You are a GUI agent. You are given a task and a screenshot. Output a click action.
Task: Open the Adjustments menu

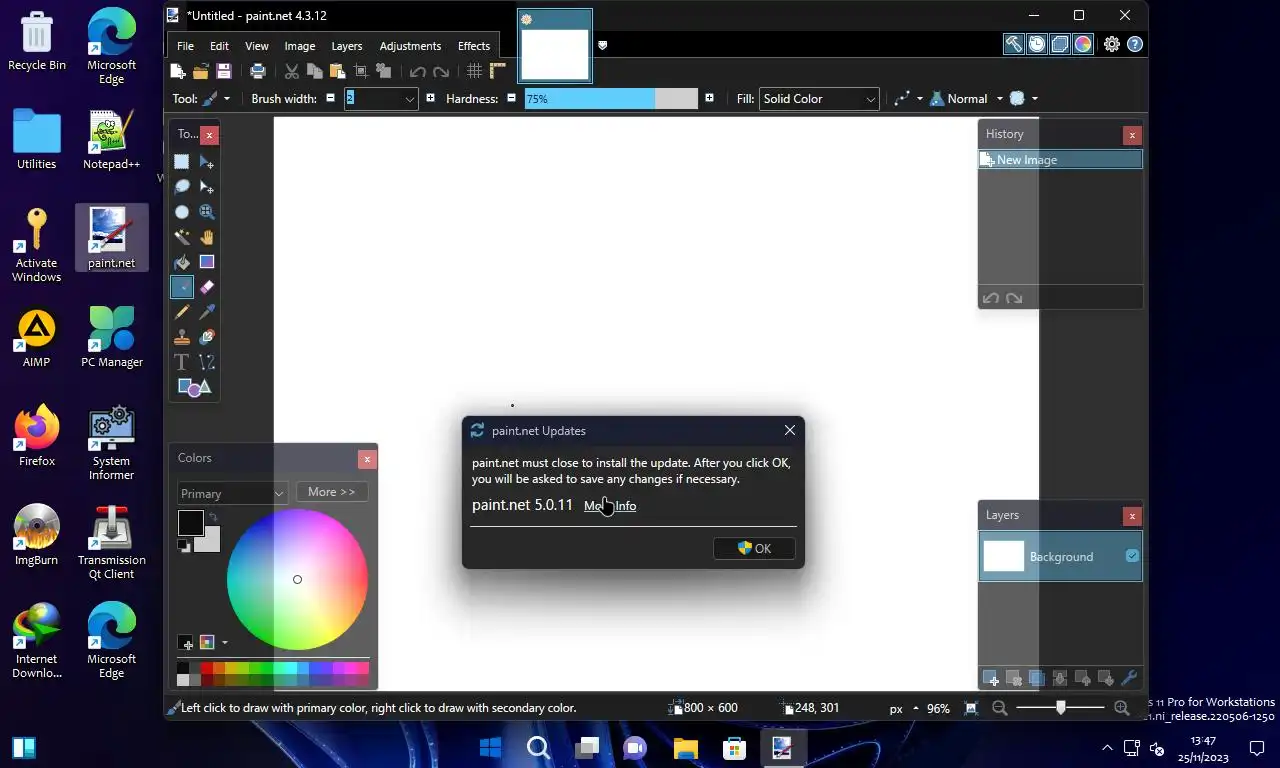pyautogui.click(x=410, y=46)
